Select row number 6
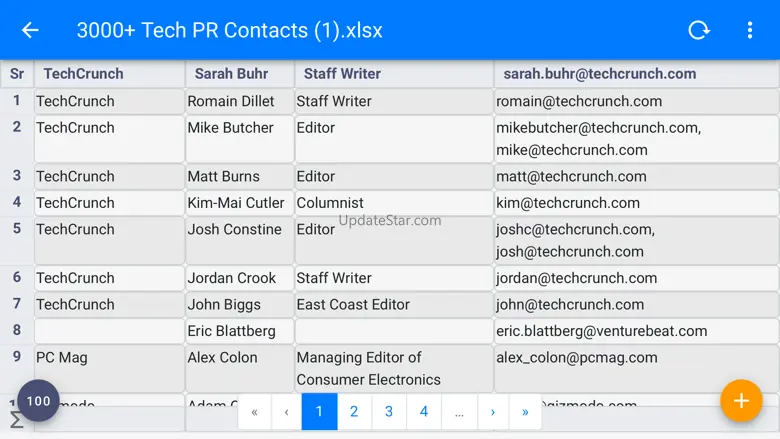Screen dimensions: 780x439 (17, 277)
